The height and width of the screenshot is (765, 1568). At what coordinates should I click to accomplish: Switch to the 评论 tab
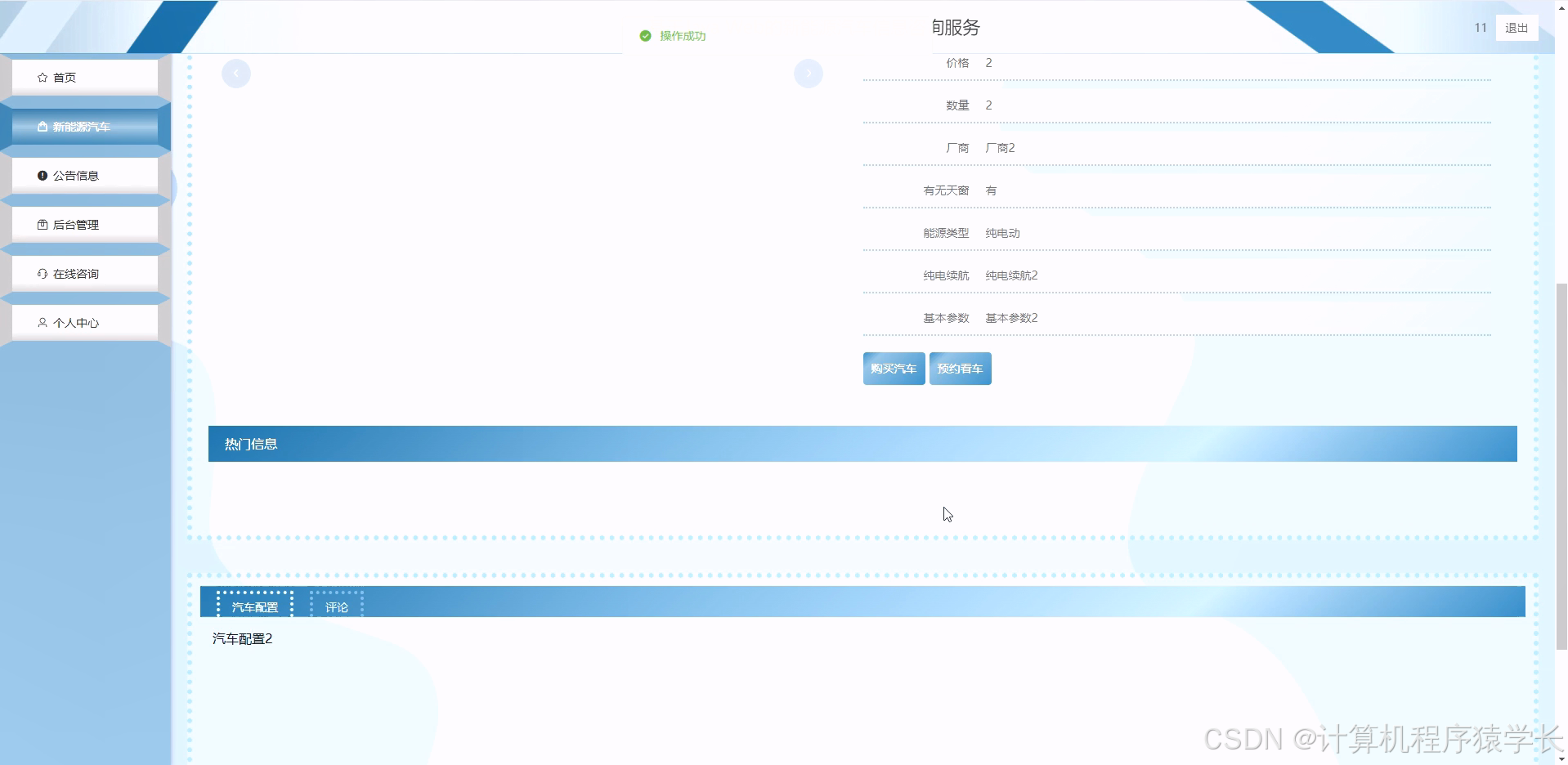pyautogui.click(x=337, y=606)
